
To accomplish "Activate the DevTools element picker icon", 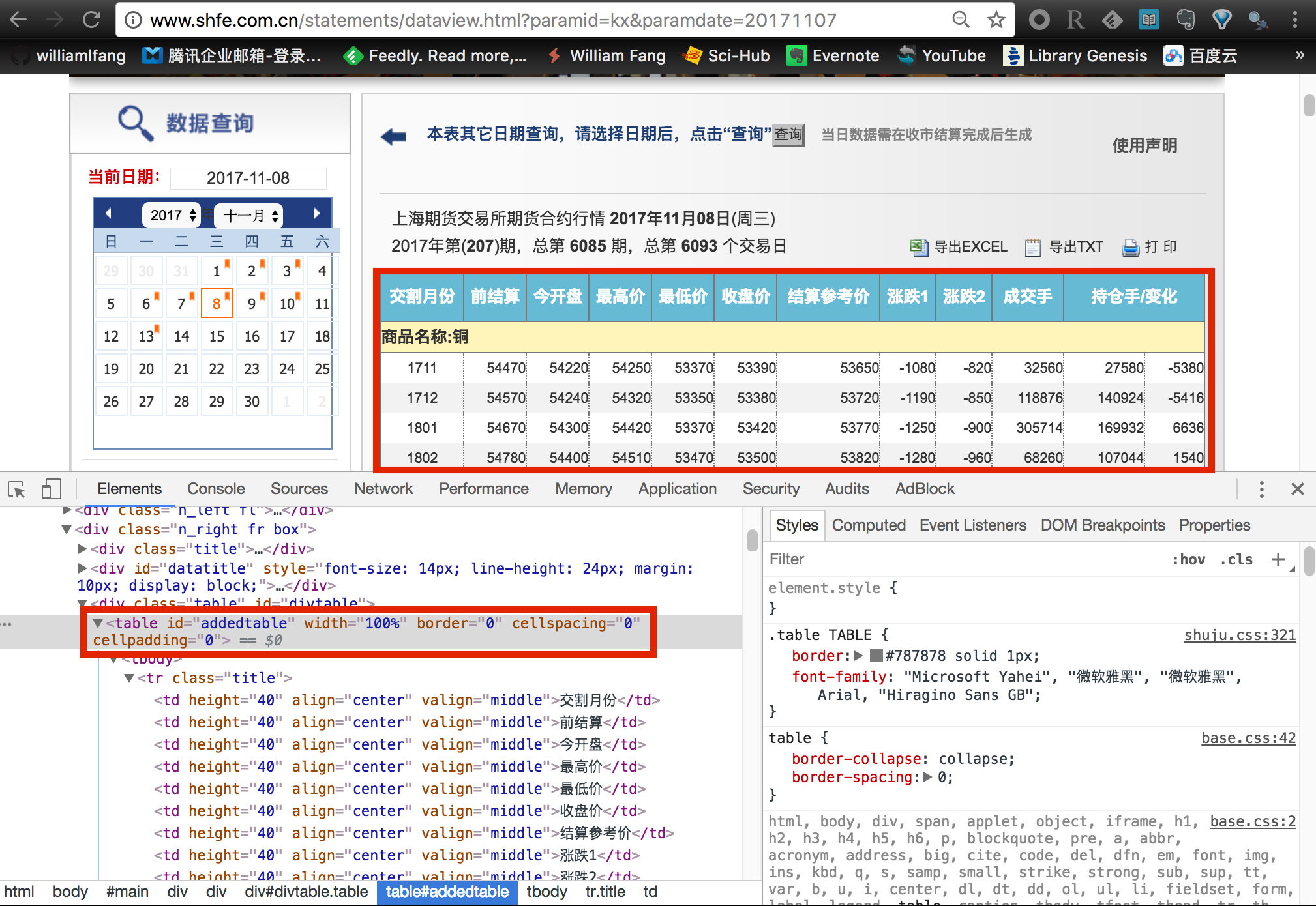I will [x=16, y=489].
